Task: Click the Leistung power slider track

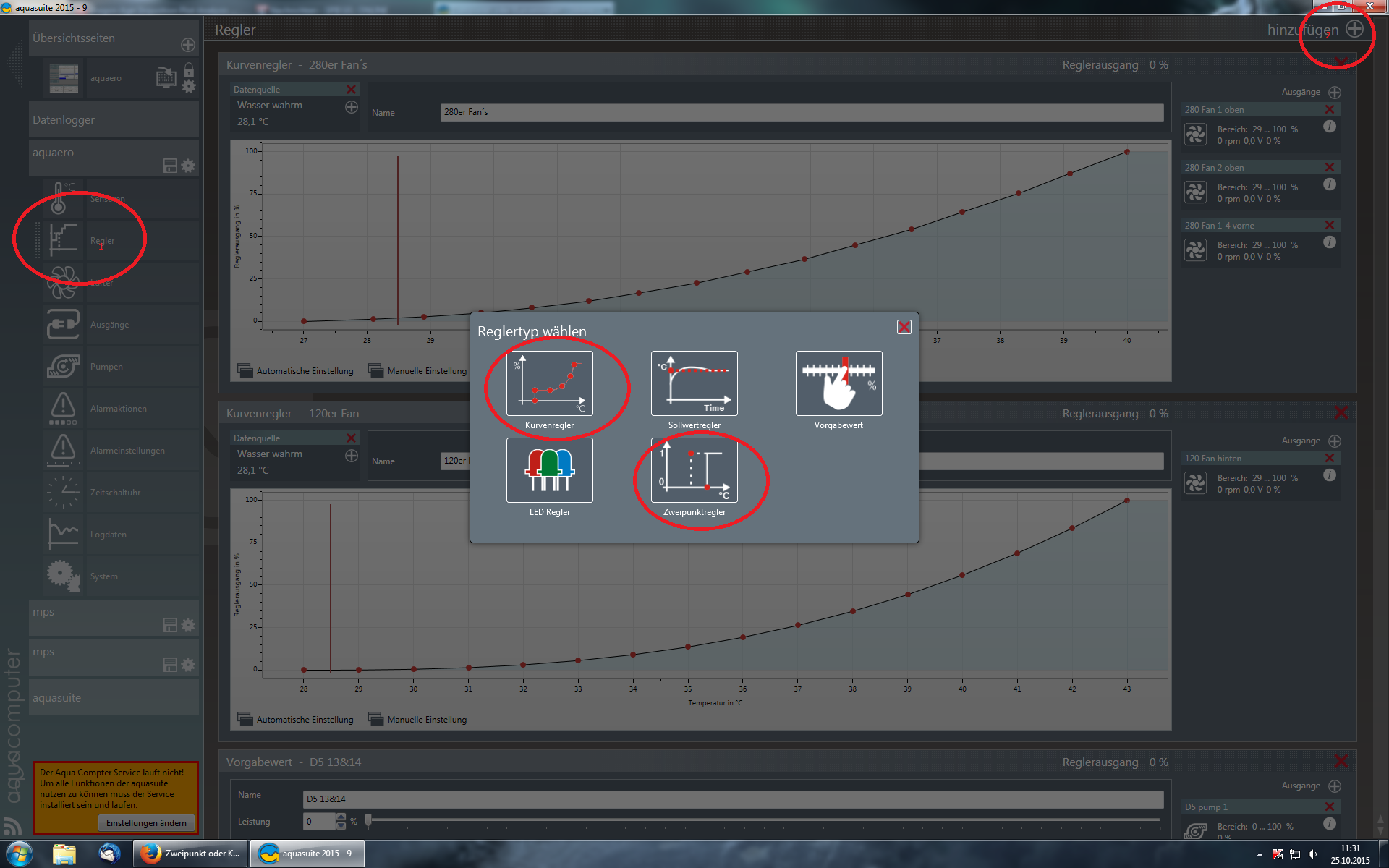Action: (760, 821)
